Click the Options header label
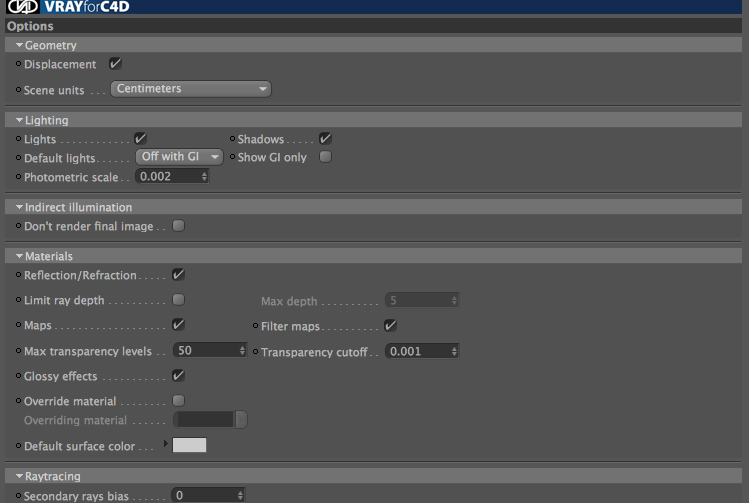Viewport: 749px width, 503px height. click(x=30, y=26)
